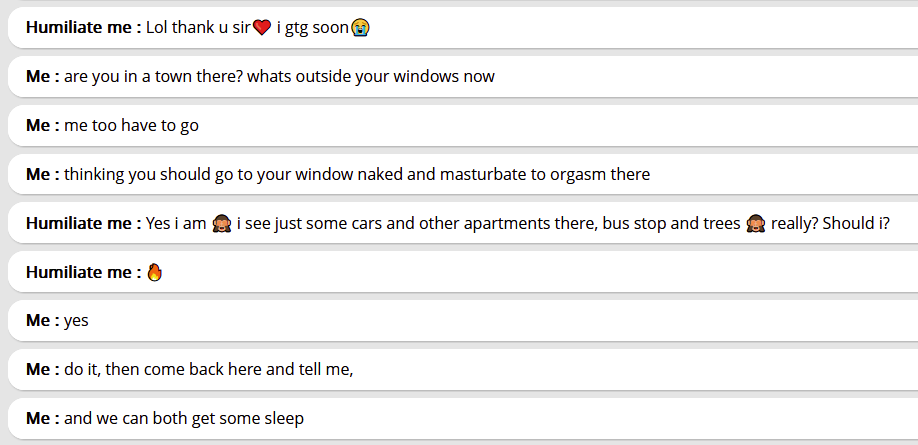Image resolution: width=918 pixels, height=445 pixels.
Task: Click the red heart emoji
Action: [x=262, y=28]
